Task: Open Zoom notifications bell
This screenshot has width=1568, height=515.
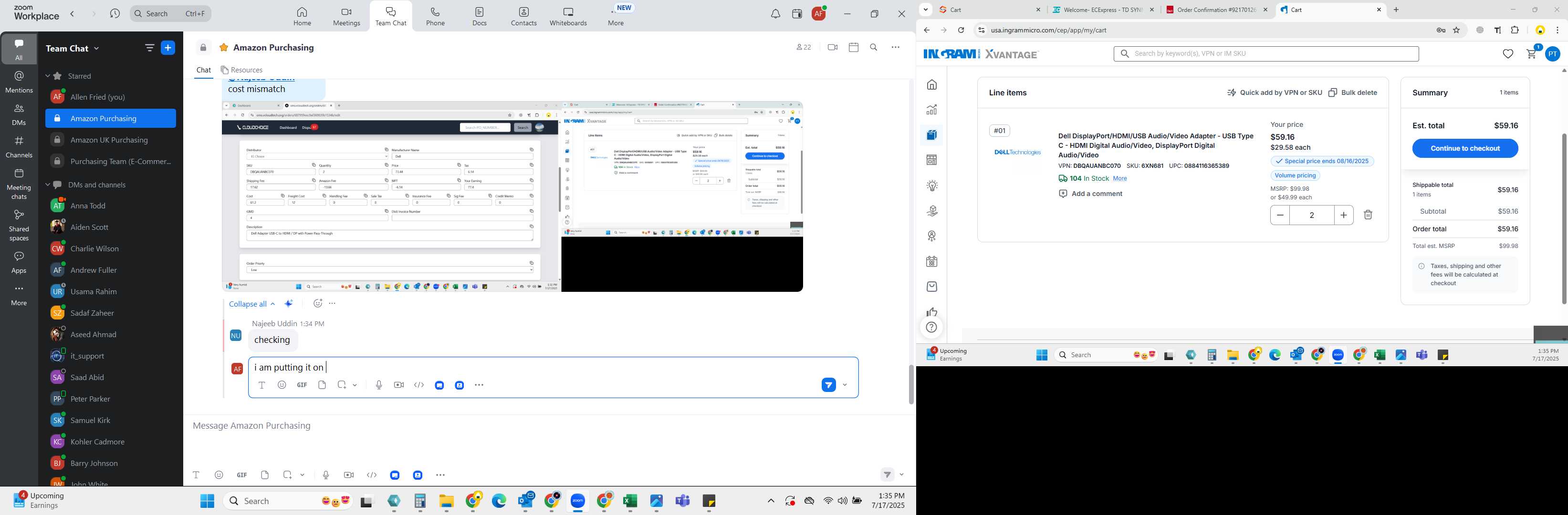Action: [775, 14]
